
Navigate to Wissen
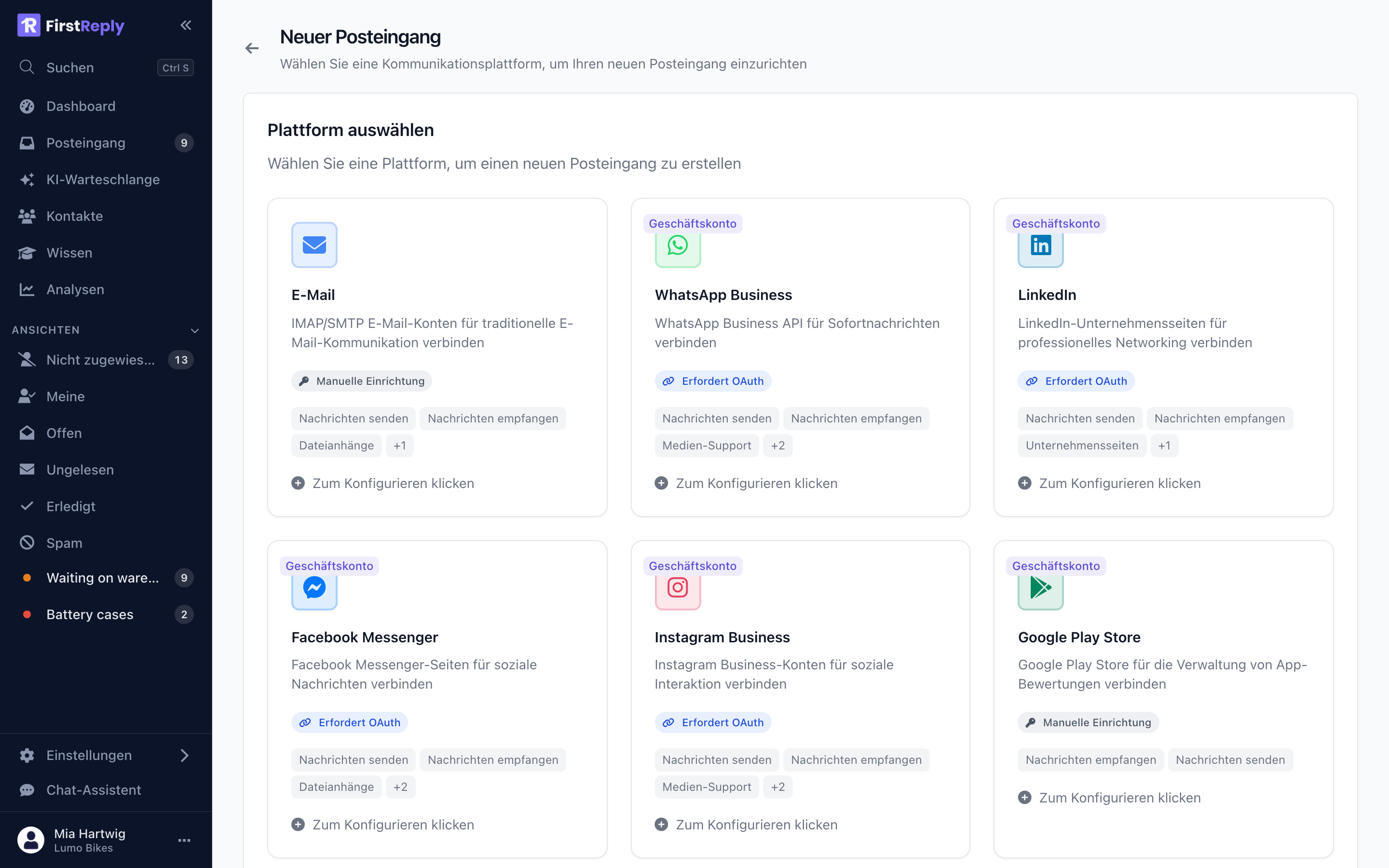[x=106, y=253]
